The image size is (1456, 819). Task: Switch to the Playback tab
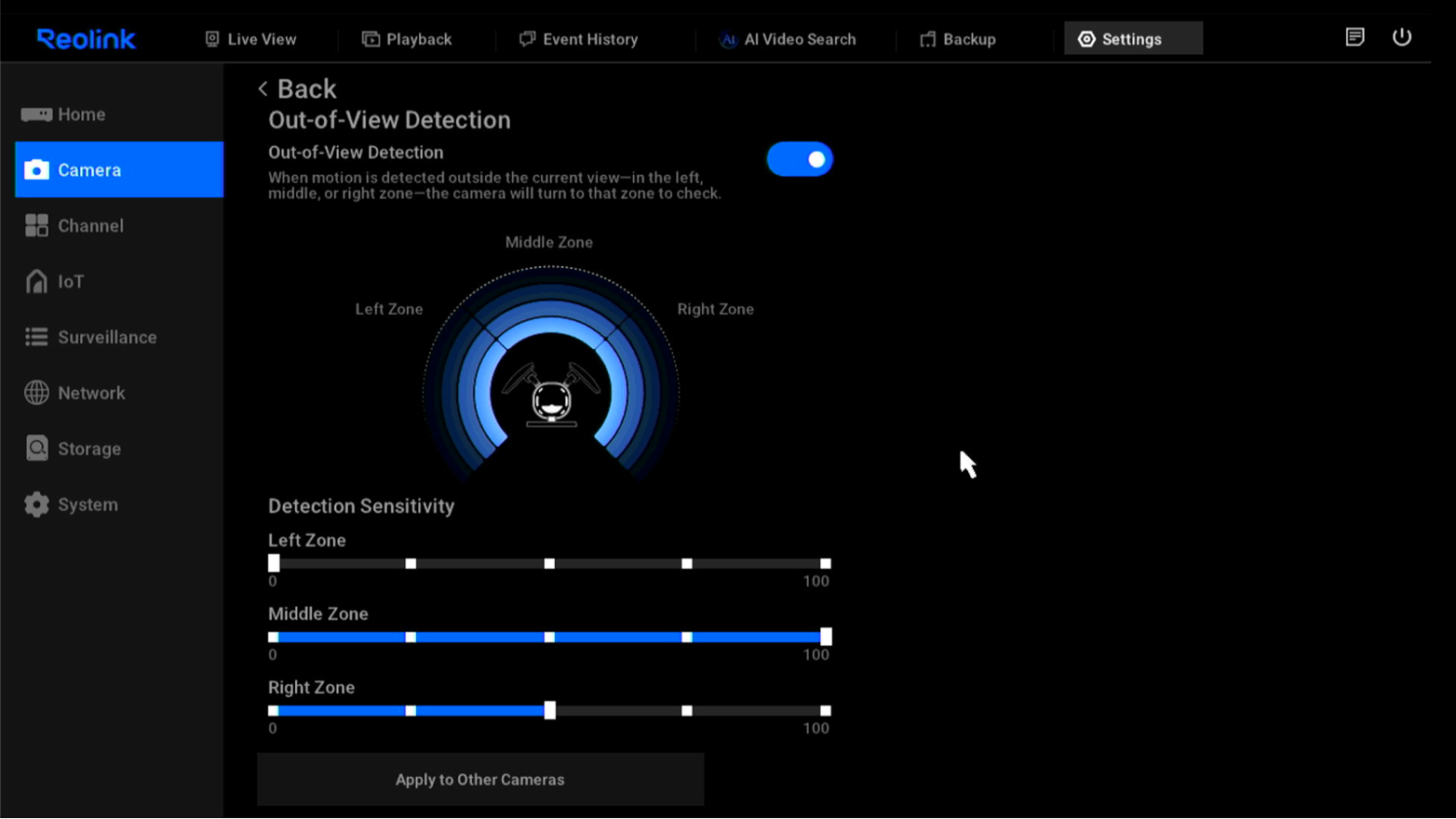click(x=407, y=38)
